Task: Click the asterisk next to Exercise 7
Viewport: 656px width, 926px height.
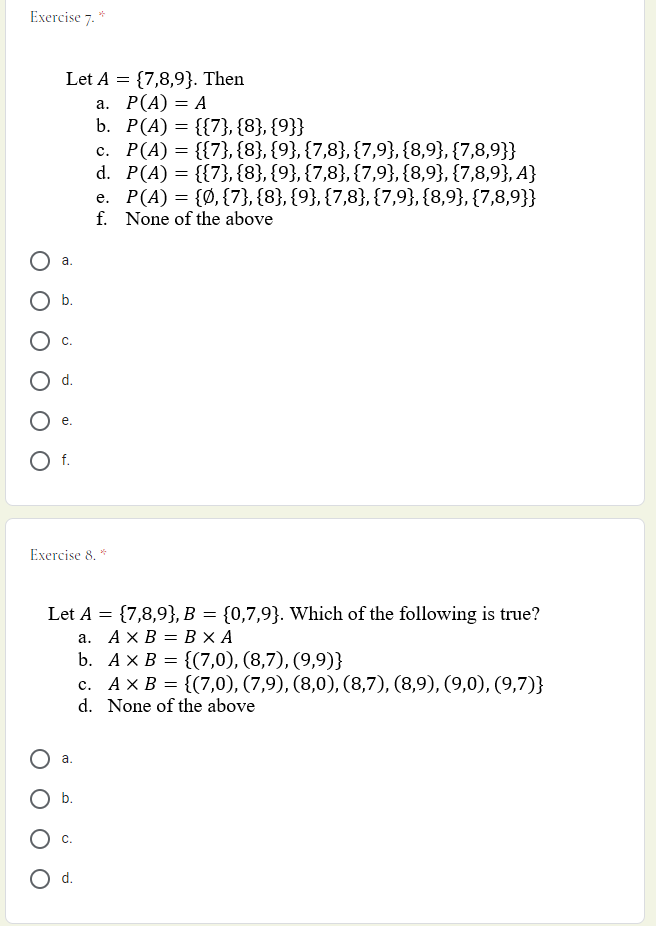Action: pos(100,14)
